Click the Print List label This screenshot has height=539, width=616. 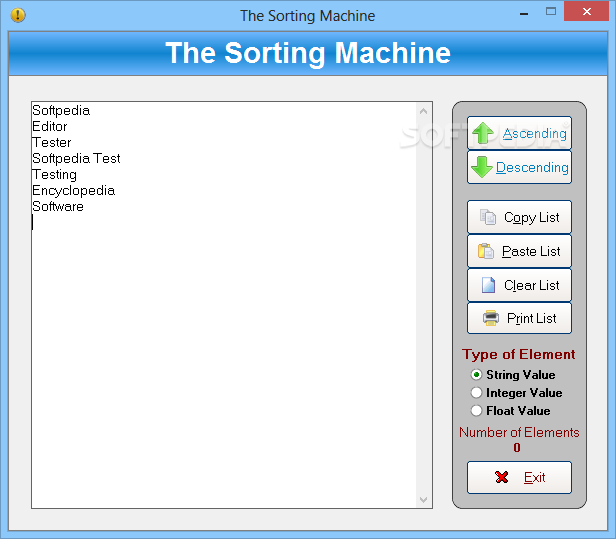[x=532, y=318]
